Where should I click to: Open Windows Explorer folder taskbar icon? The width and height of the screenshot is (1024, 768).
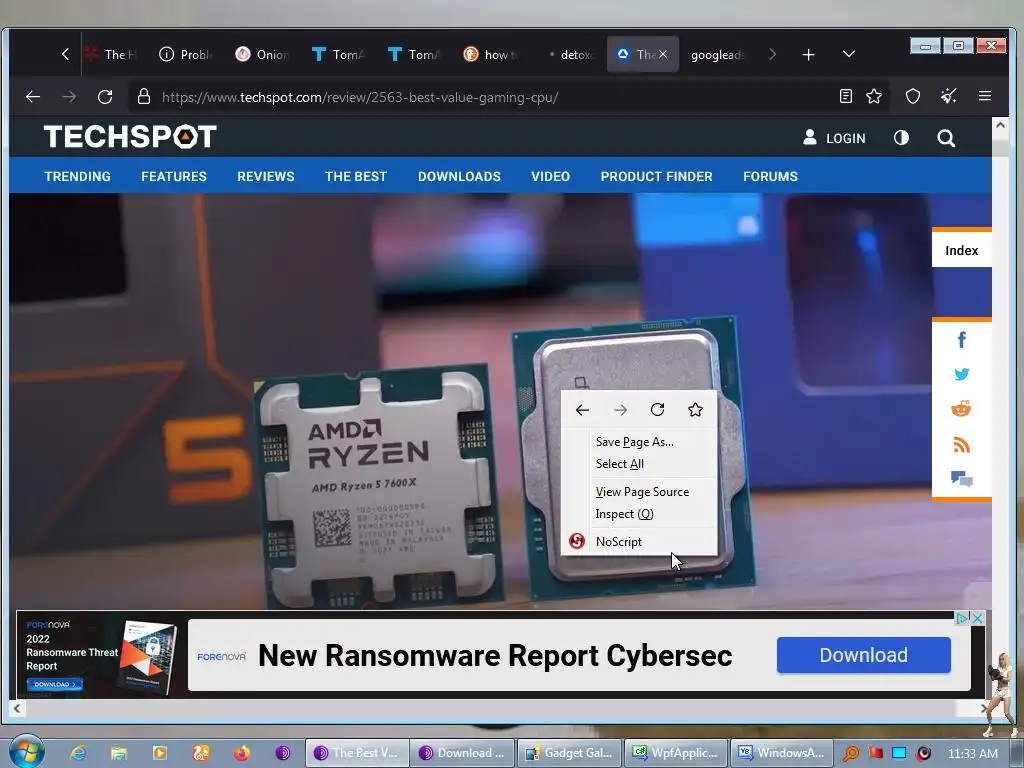tap(118, 753)
